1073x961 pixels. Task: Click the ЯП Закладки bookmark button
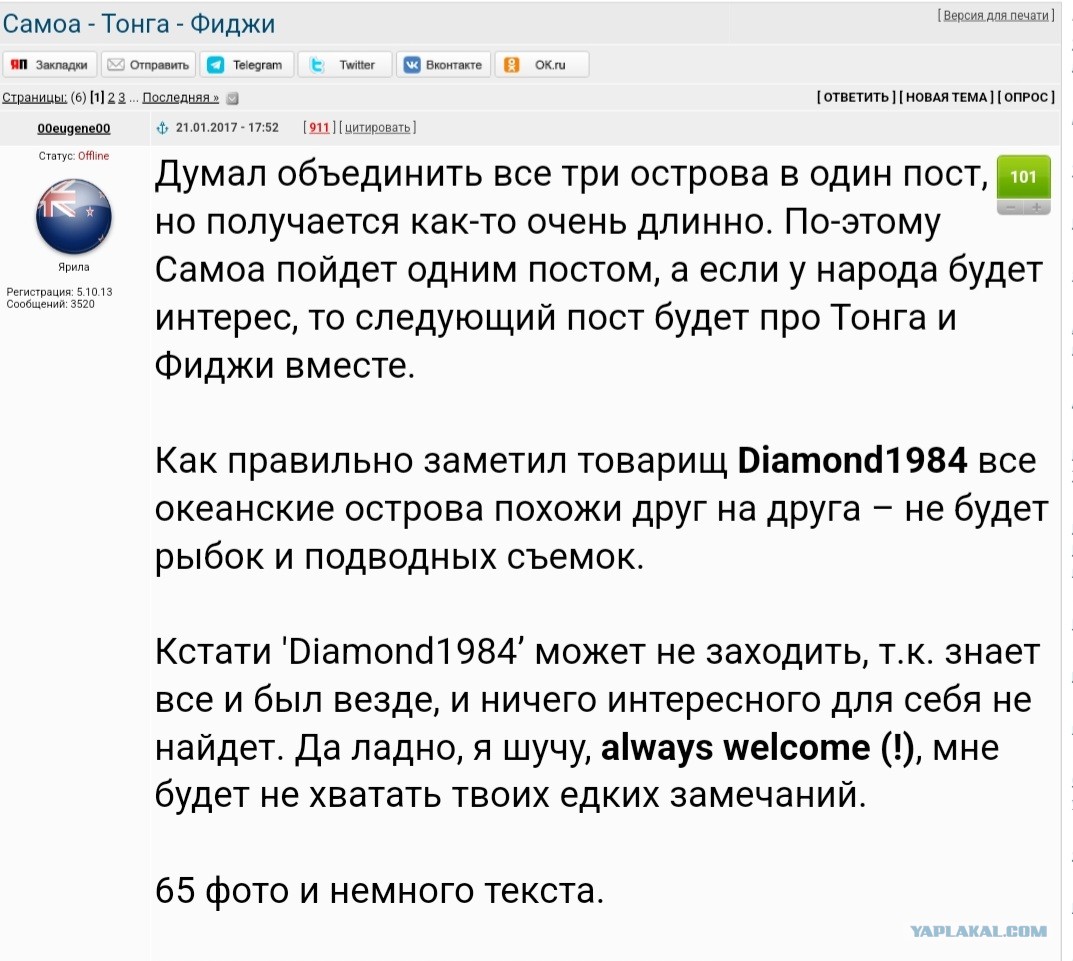pyautogui.click(x=49, y=64)
